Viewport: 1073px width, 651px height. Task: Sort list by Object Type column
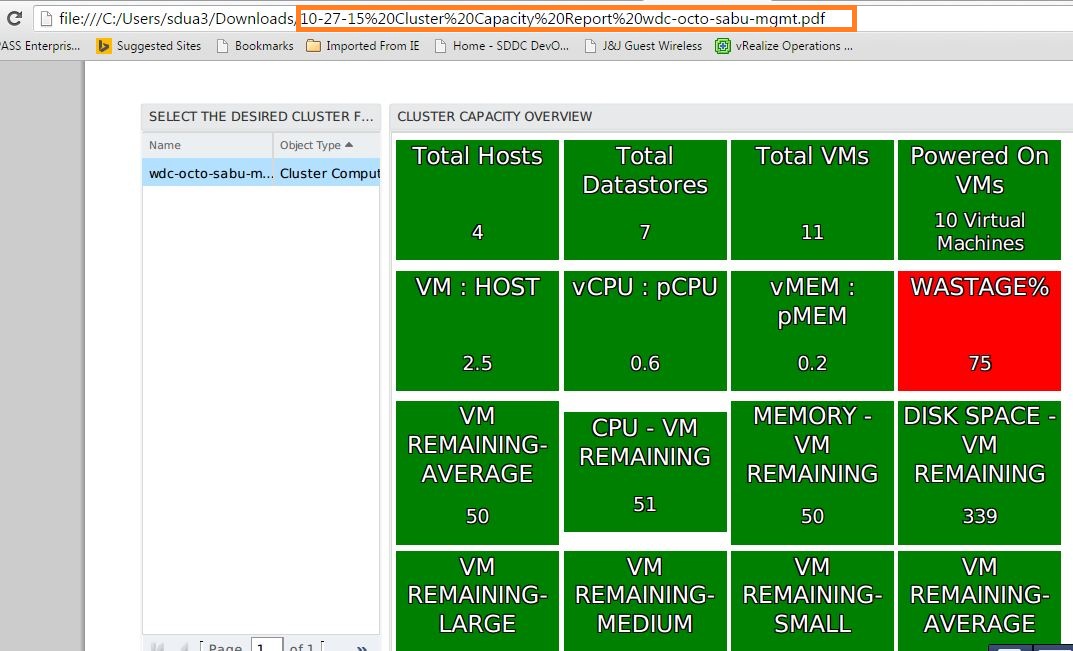pos(315,145)
